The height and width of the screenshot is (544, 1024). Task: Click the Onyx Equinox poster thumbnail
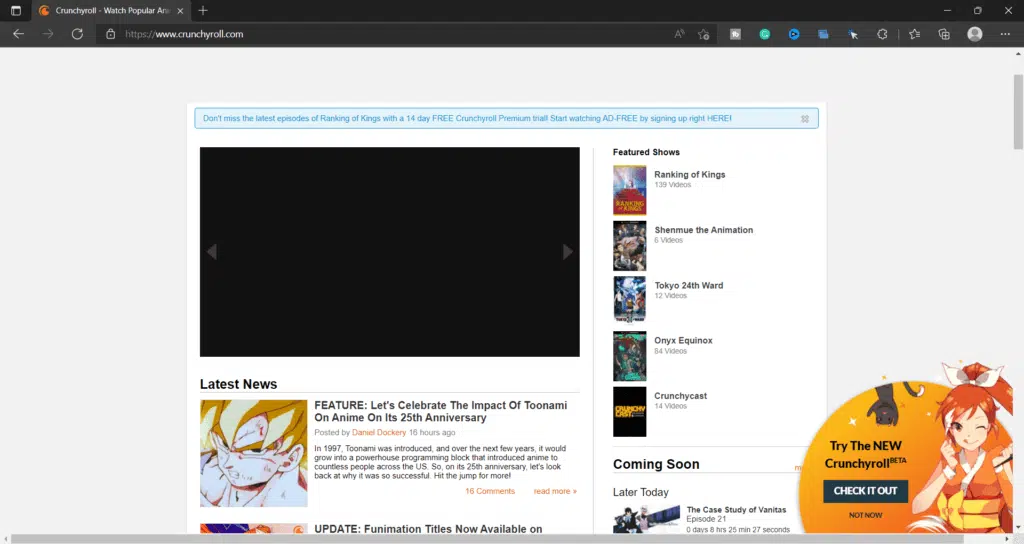coord(630,356)
